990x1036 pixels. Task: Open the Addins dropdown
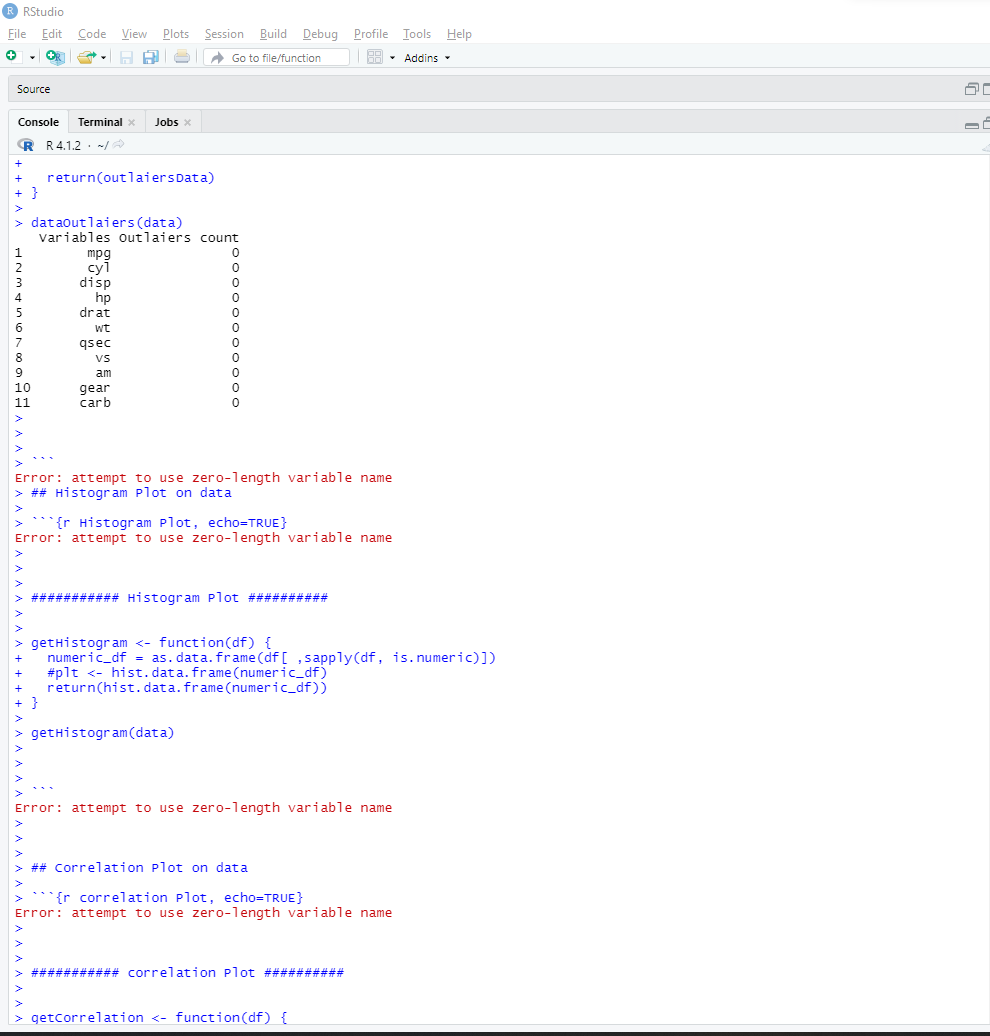coord(424,57)
